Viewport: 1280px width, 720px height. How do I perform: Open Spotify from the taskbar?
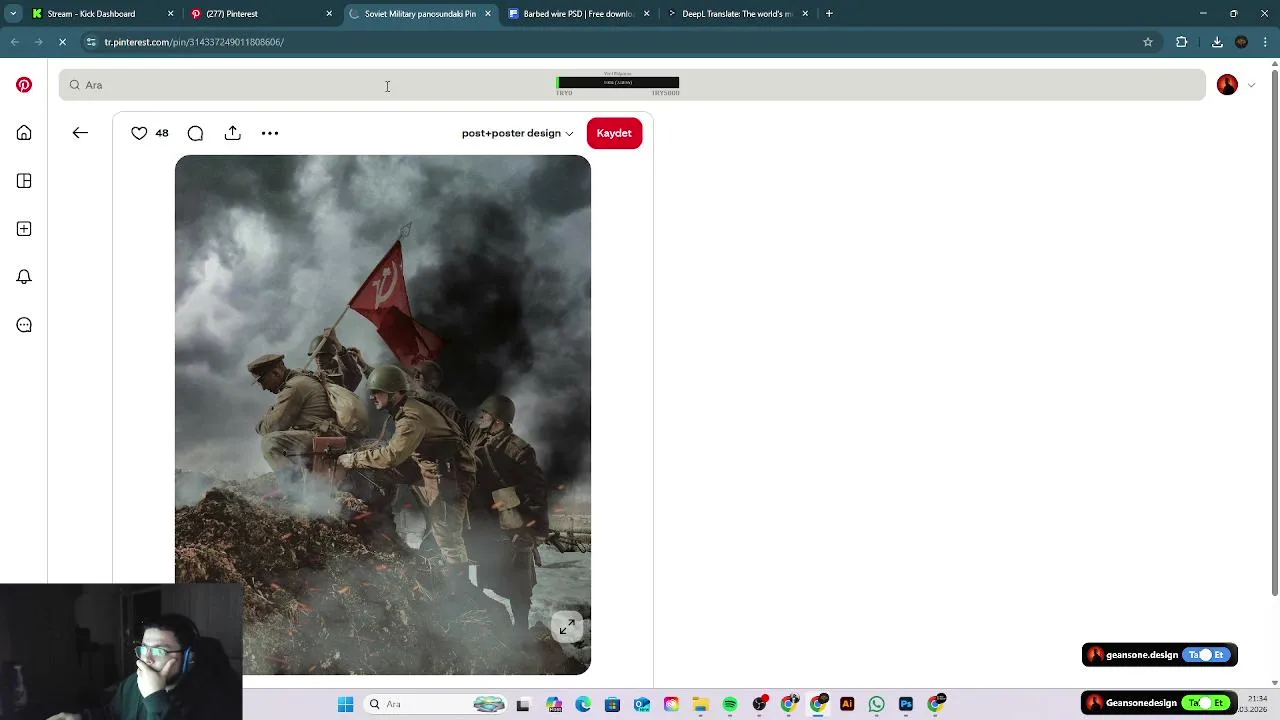pyautogui.click(x=730, y=704)
